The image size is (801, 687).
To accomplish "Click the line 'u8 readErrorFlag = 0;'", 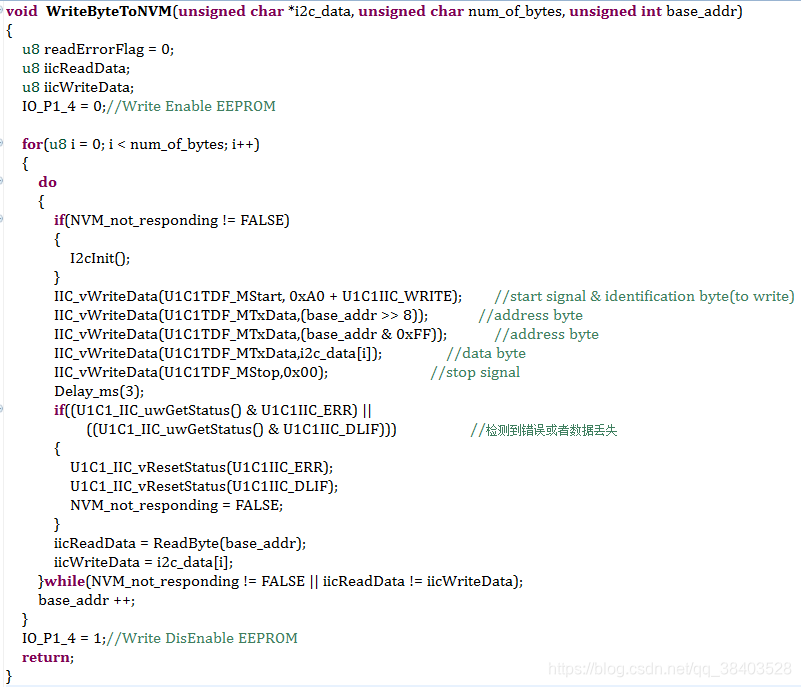I will 98,50.
